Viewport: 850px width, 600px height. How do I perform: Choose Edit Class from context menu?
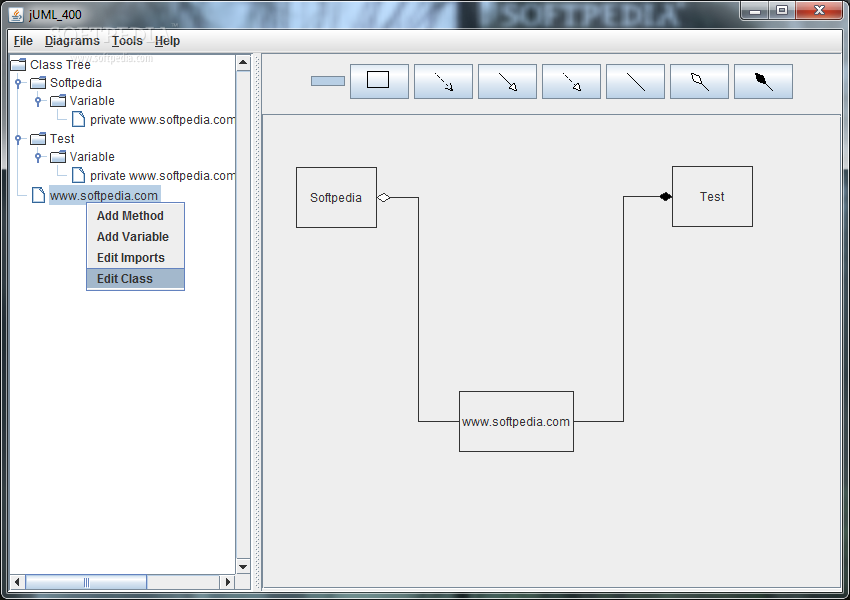pyautogui.click(x=136, y=279)
